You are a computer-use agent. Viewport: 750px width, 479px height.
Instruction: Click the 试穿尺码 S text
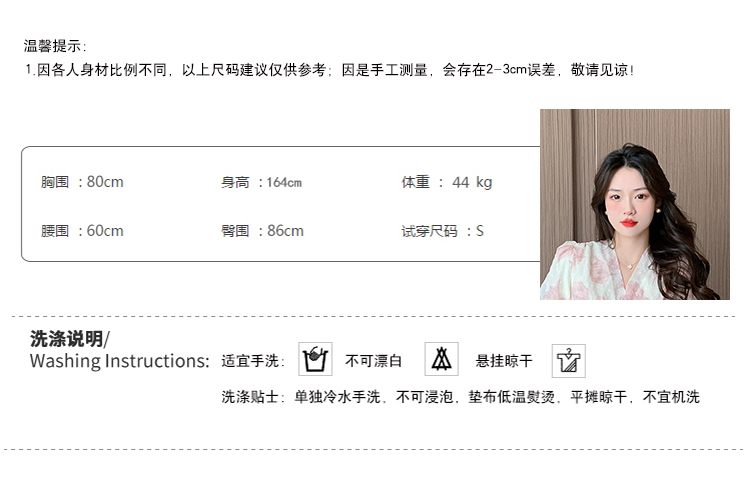(442, 231)
